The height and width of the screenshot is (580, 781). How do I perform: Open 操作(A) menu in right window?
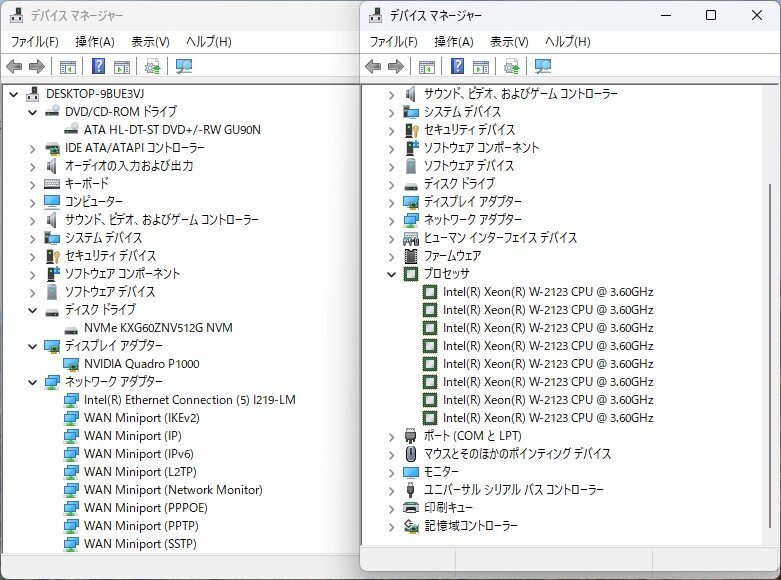[x=454, y=41]
